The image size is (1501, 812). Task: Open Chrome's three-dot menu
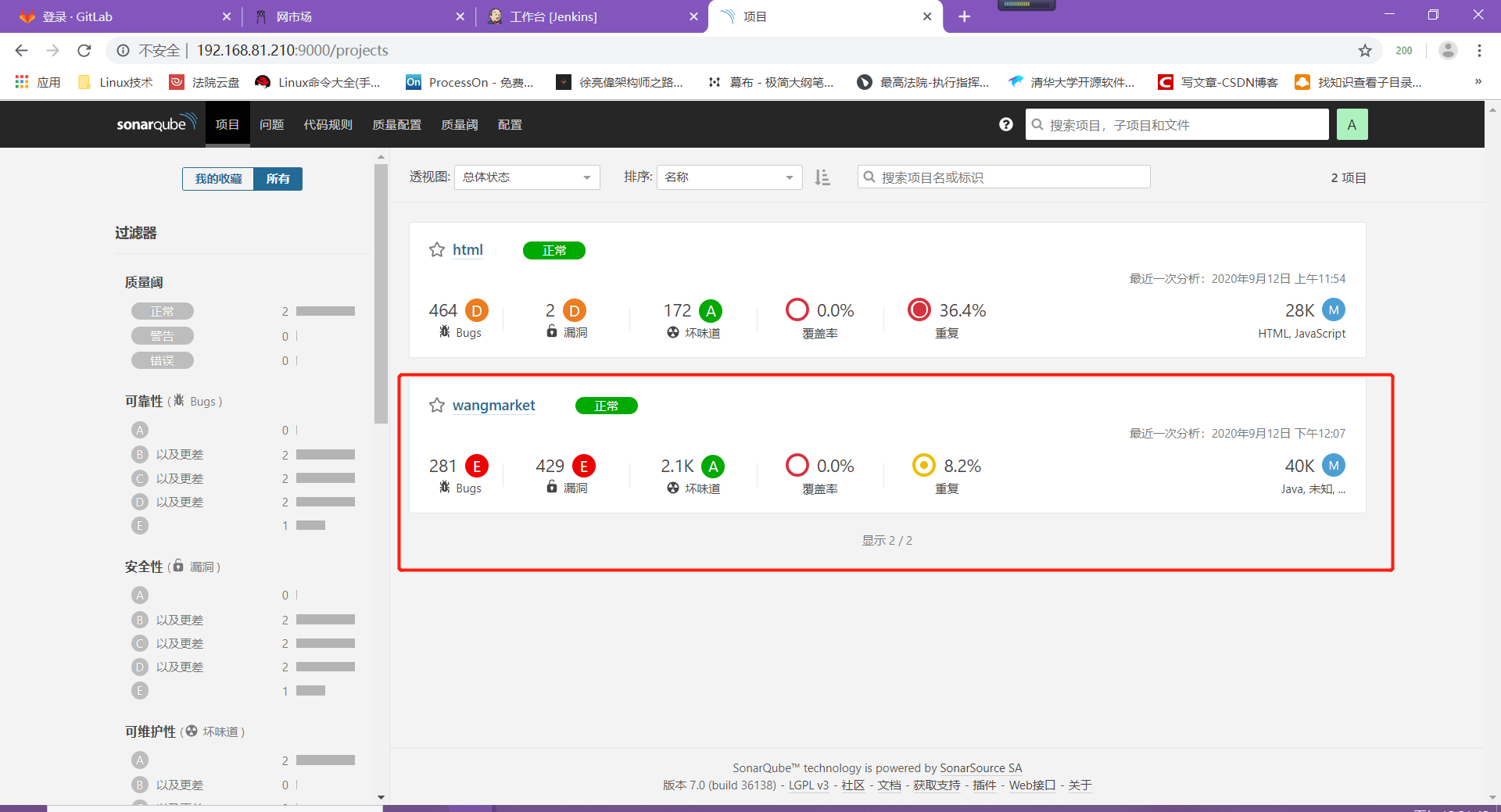(x=1479, y=51)
